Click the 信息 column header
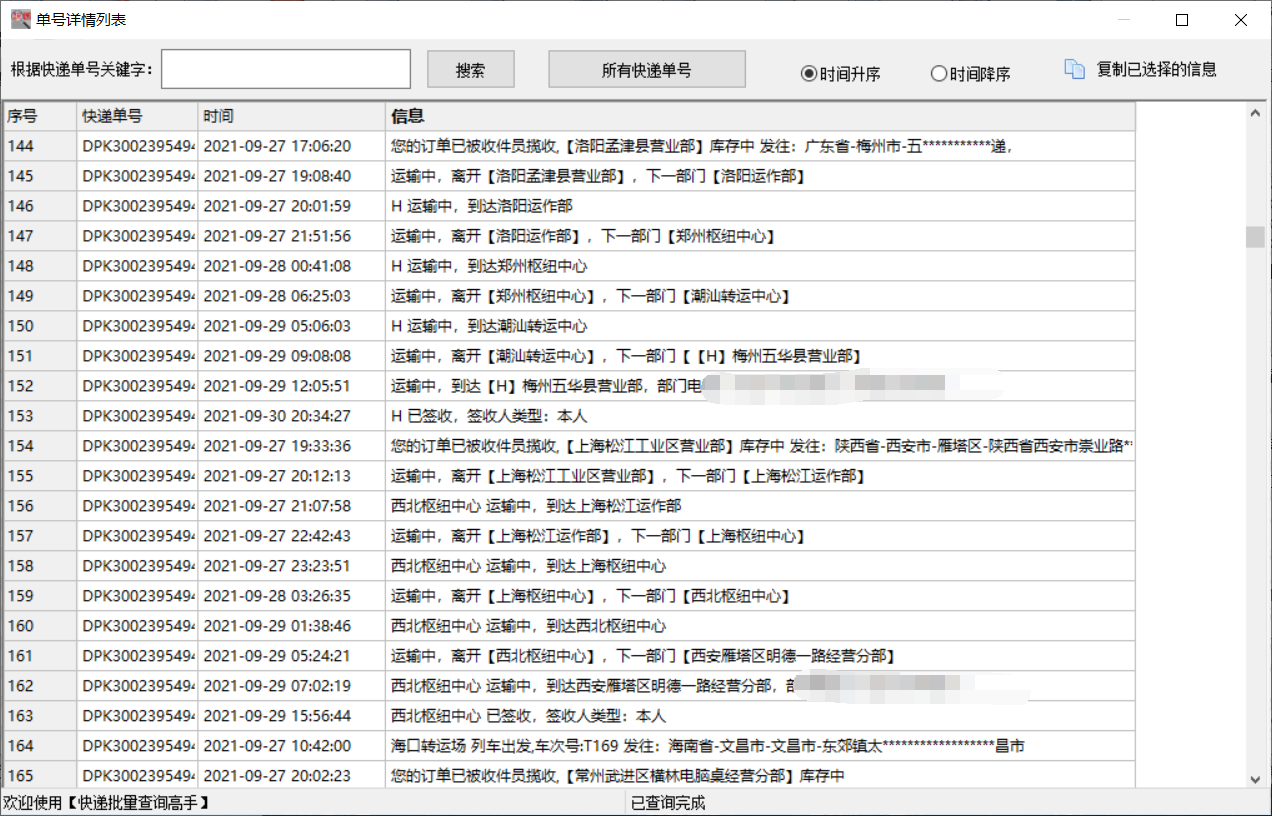This screenshot has height=816, width=1272. (761, 116)
